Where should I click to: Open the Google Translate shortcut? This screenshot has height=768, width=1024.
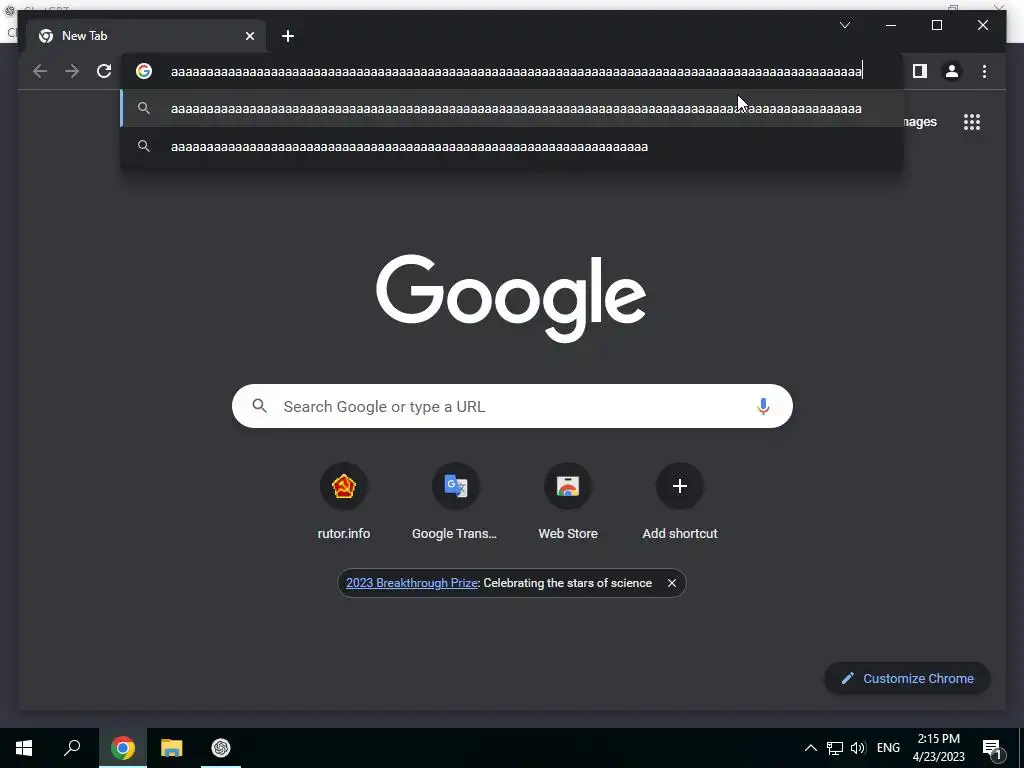[455, 486]
